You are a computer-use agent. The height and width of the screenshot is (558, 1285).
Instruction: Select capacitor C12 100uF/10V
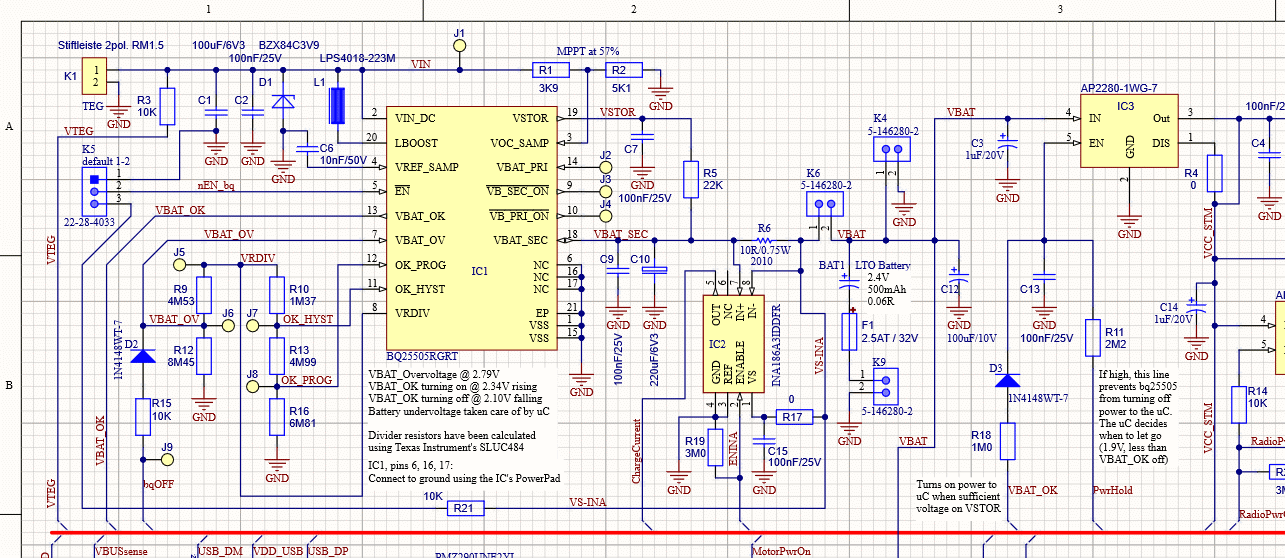click(958, 277)
